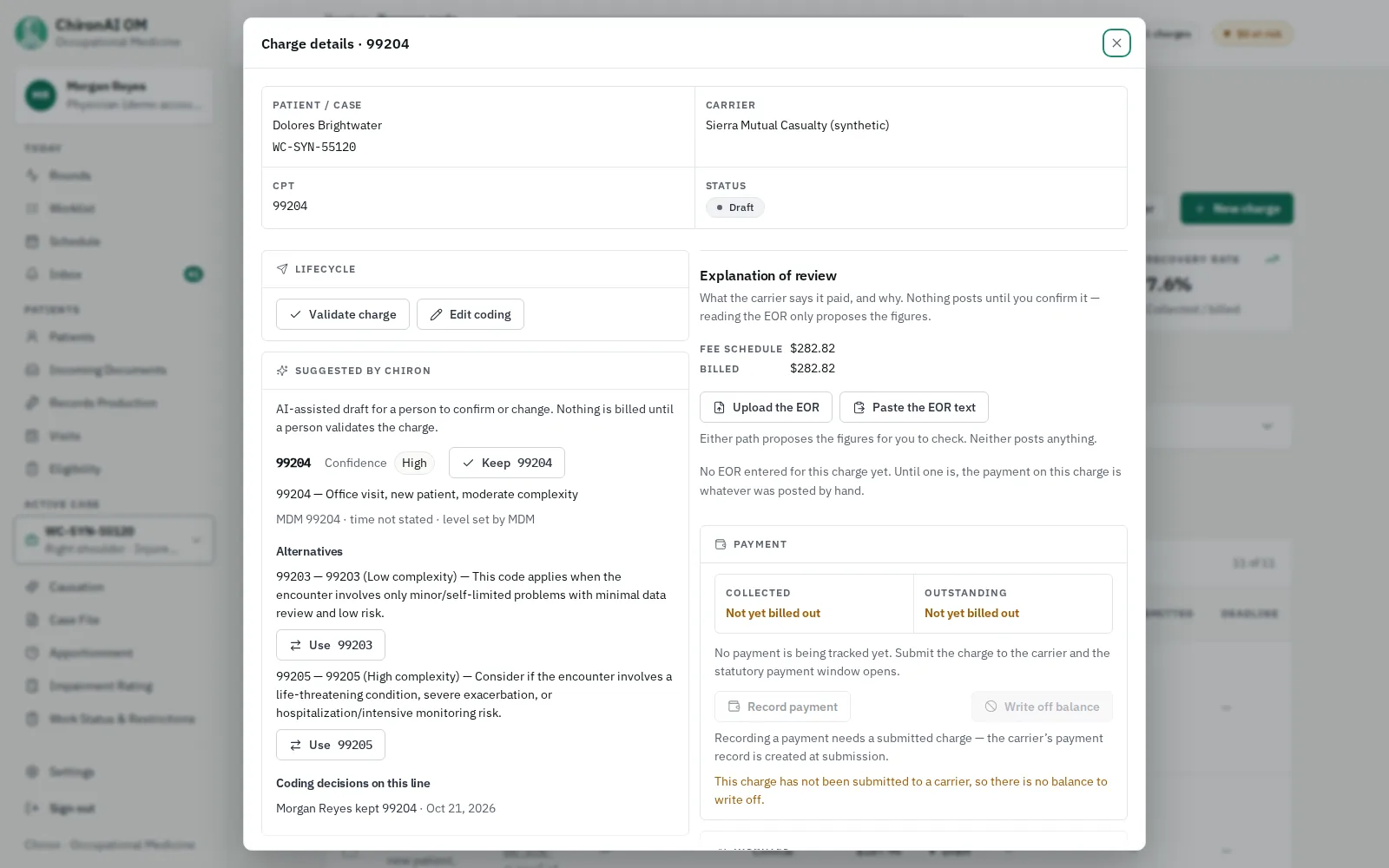Open Inbox in the background sidebar
Image resolution: width=1389 pixels, height=868 pixels.
(x=113, y=274)
